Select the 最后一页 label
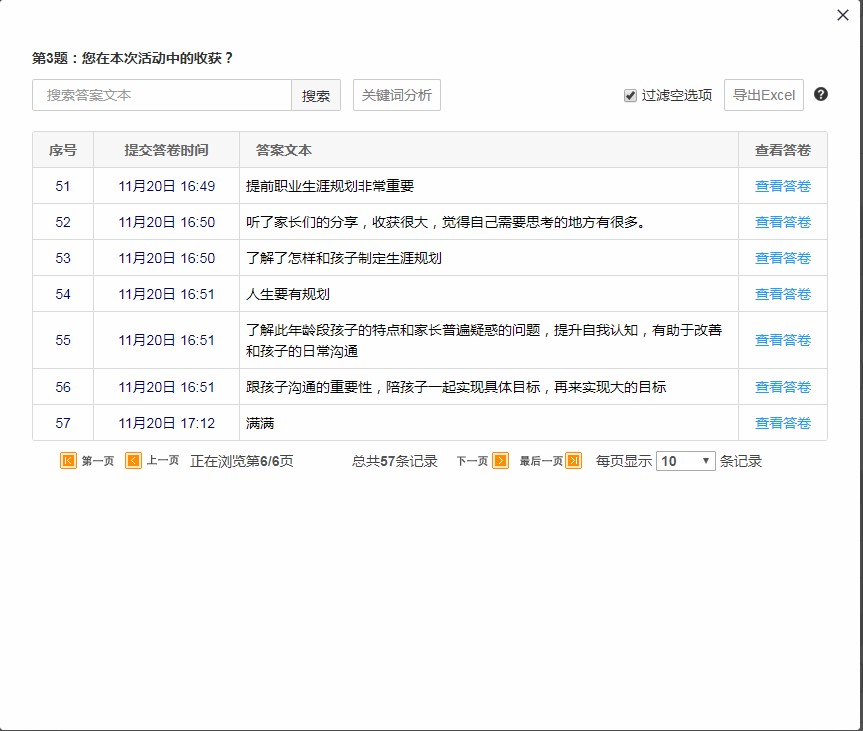This screenshot has height=731, width=863. coord(541,461)
